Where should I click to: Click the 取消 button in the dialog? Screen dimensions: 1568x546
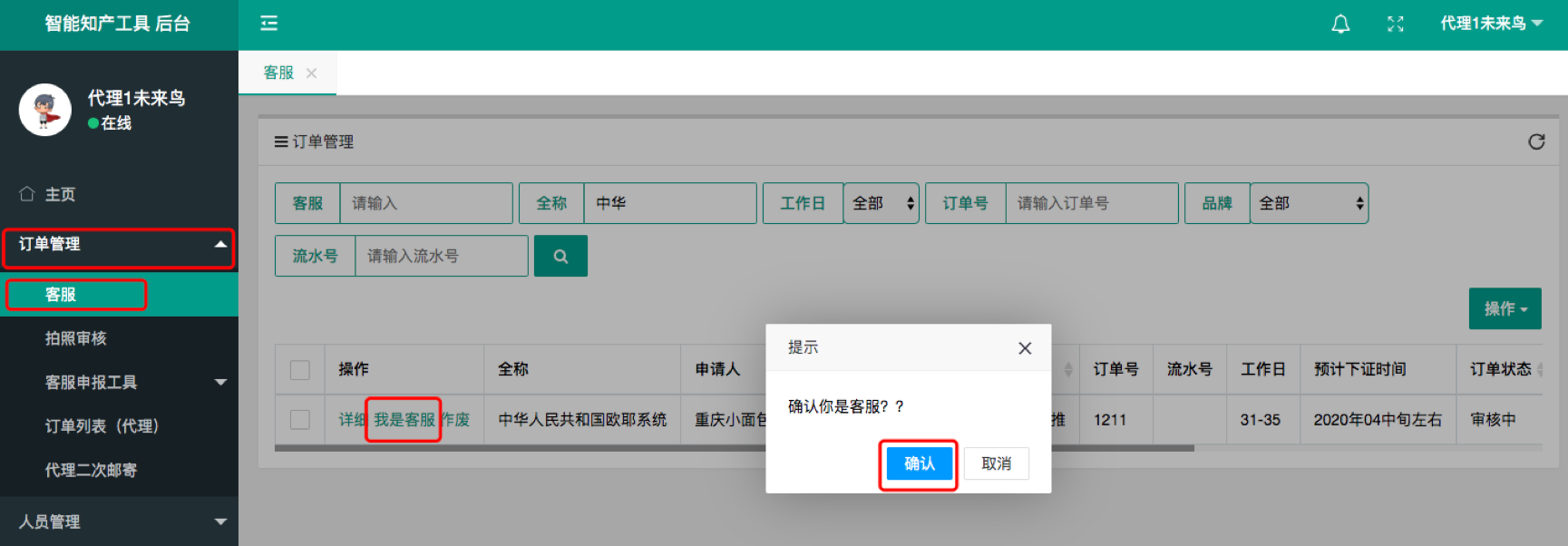pos(996,463)
